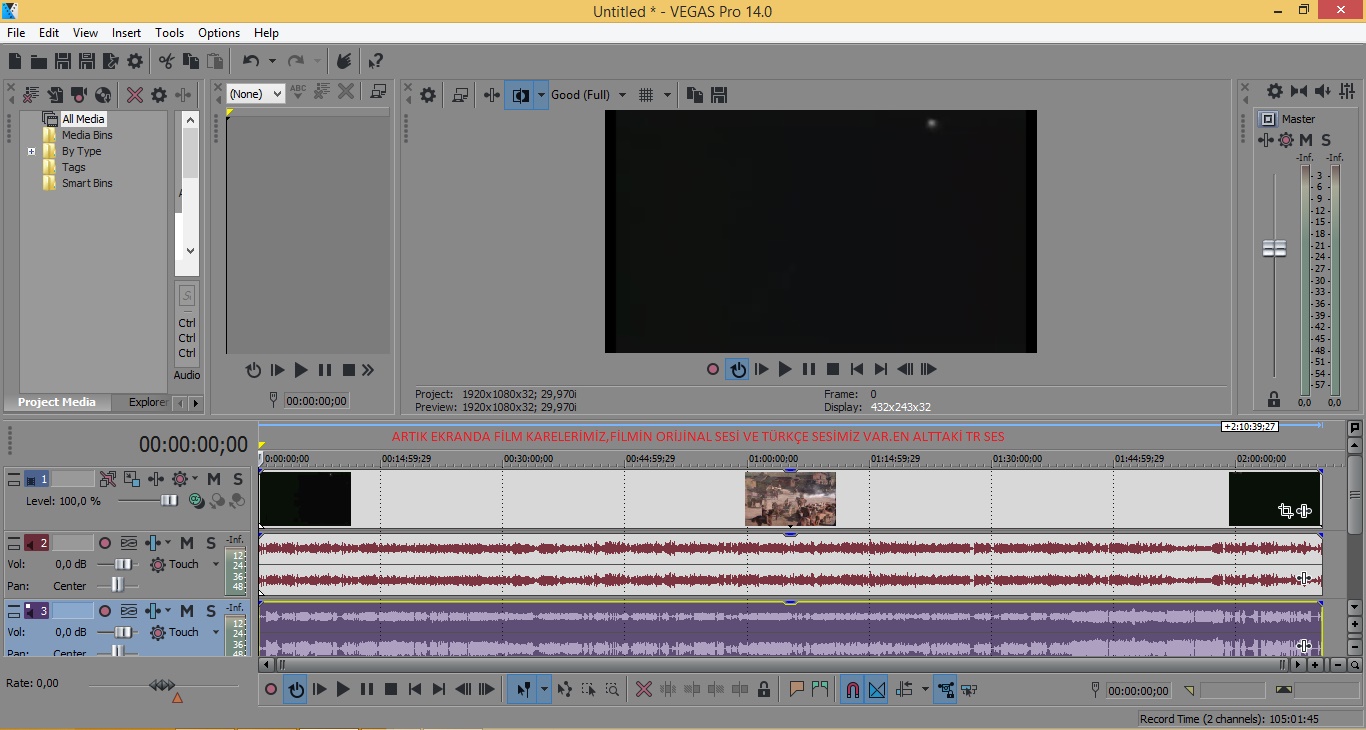
Task: Mute video track 1
Action: coord(214,479)
